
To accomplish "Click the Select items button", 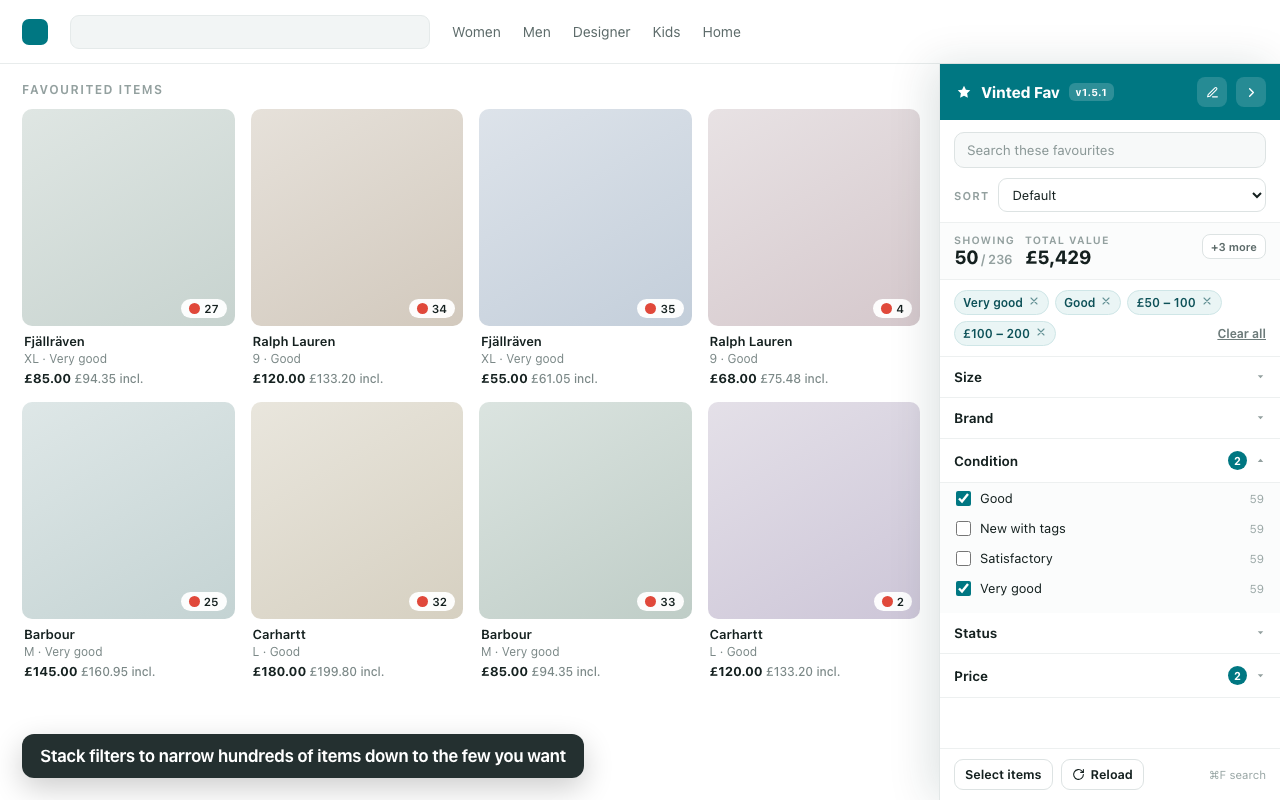I will (1003, 774).
